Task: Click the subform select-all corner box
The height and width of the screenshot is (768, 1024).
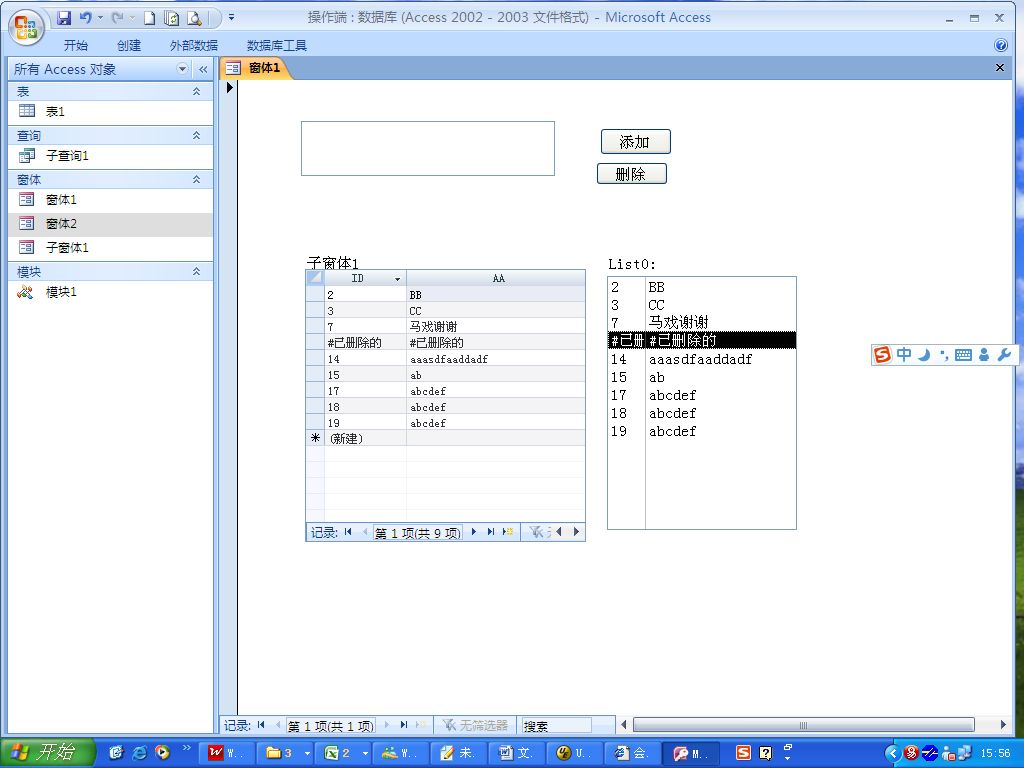Action: point(315,278)
